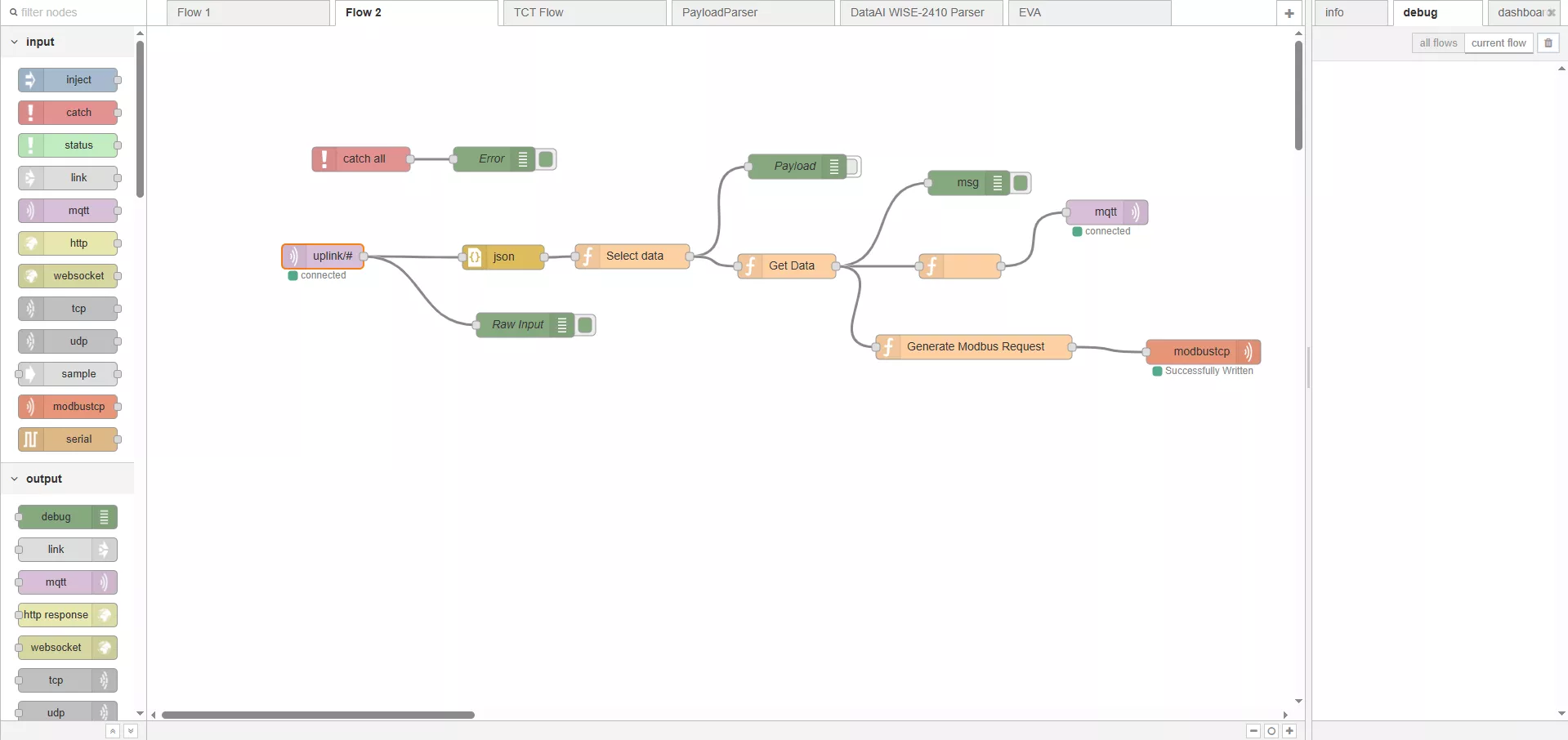Image resolution: width=1568 pixels, height=740 pixels.
Task: Click the Generate Modbus Request function node
Action: click(x=974, y=347)
